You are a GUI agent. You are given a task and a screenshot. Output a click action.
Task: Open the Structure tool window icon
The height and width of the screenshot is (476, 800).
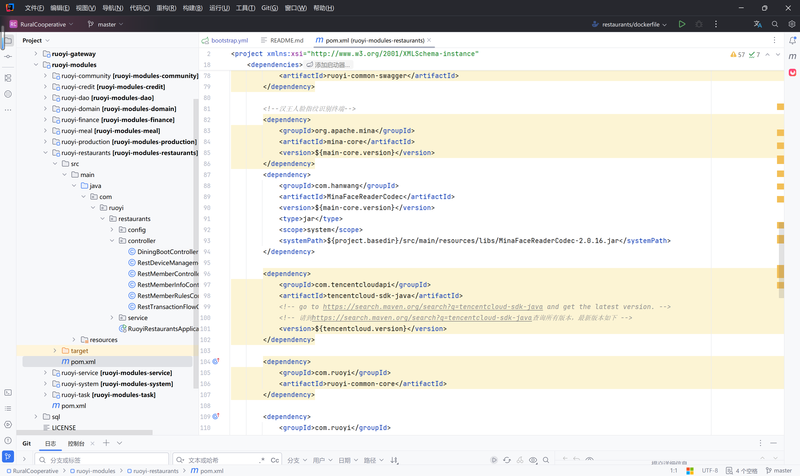[8, 78]
